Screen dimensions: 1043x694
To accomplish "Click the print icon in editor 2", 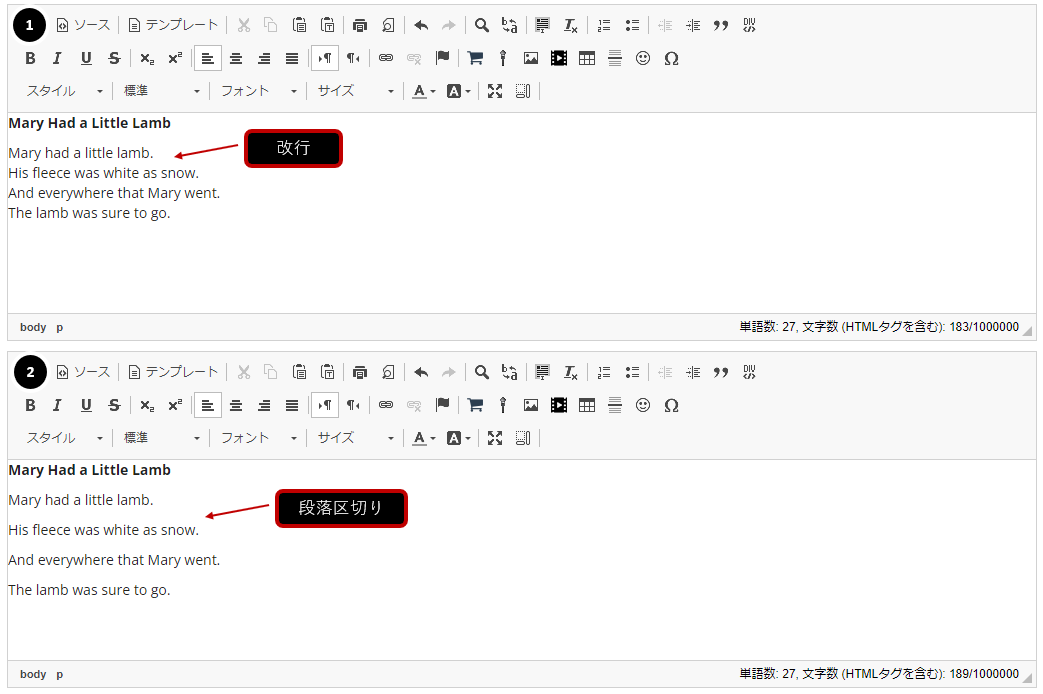I will click(360, 372).
